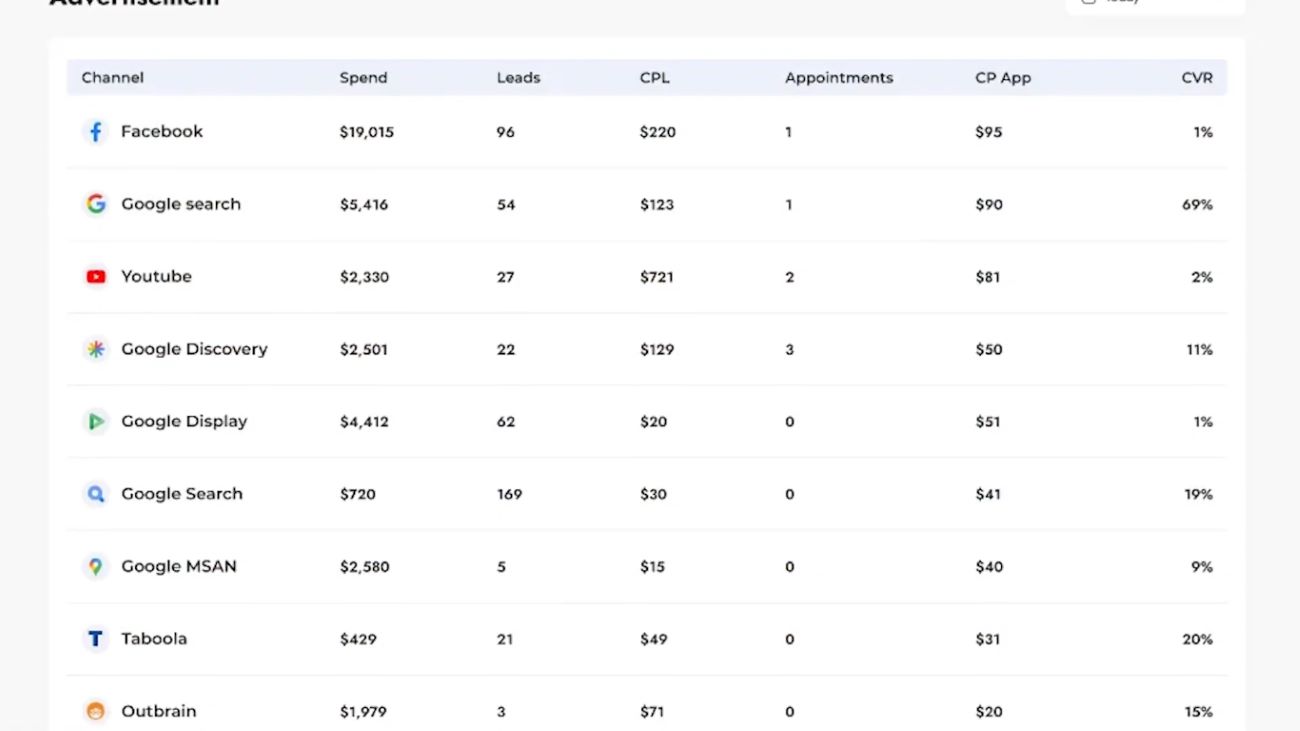Click the Channel column header
This screenshot has height=731, width=1300.
[112, 78]
